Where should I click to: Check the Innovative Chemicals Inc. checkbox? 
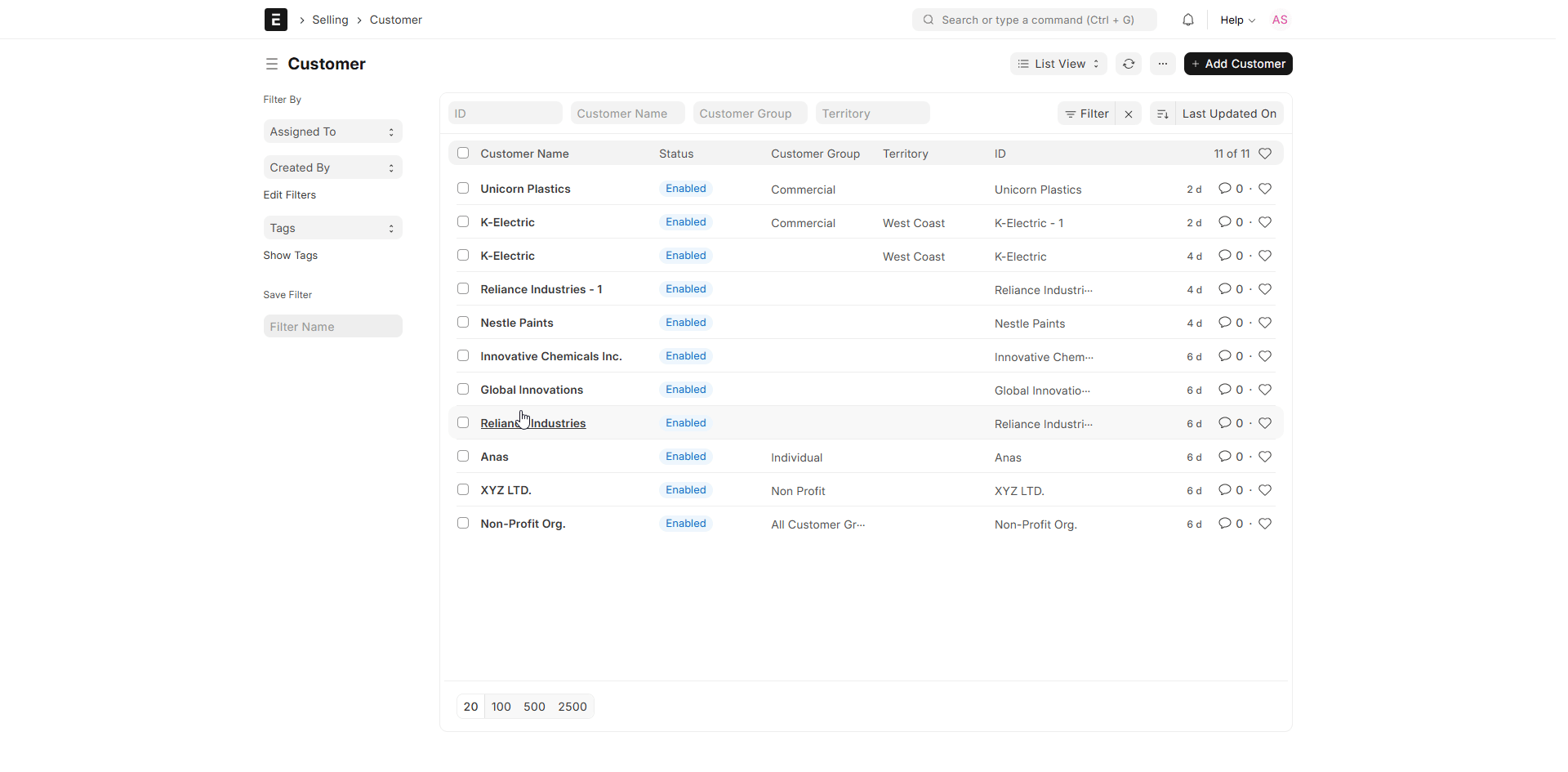point(463,355)
